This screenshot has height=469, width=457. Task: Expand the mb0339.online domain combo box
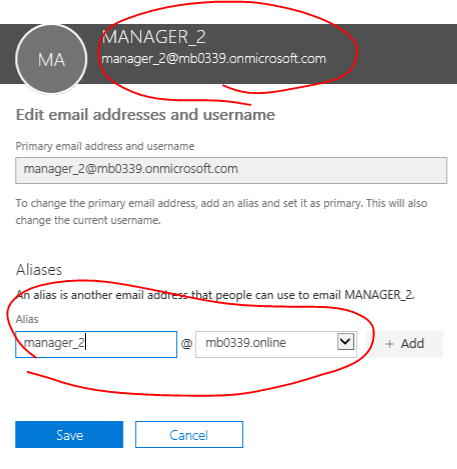(276, 344)
